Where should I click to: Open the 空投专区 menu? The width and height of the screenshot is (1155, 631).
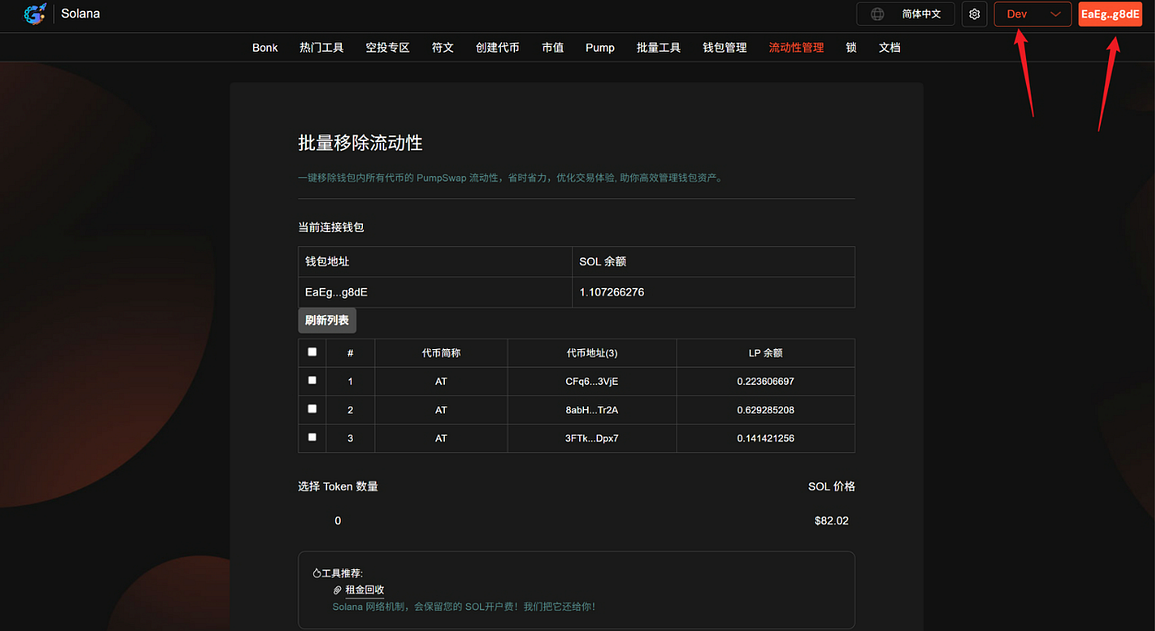[387, 47]
